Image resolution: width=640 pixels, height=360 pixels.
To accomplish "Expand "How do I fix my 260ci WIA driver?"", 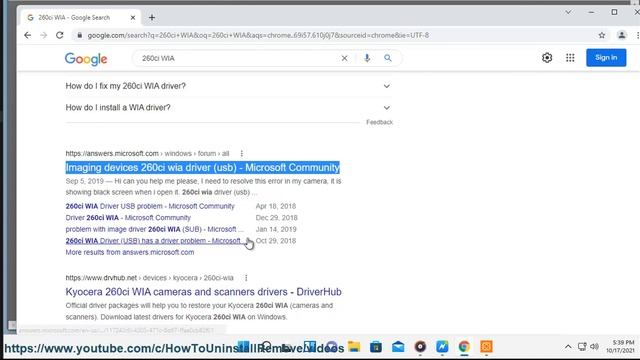I will pyautogui.click(x=228, y=86).
